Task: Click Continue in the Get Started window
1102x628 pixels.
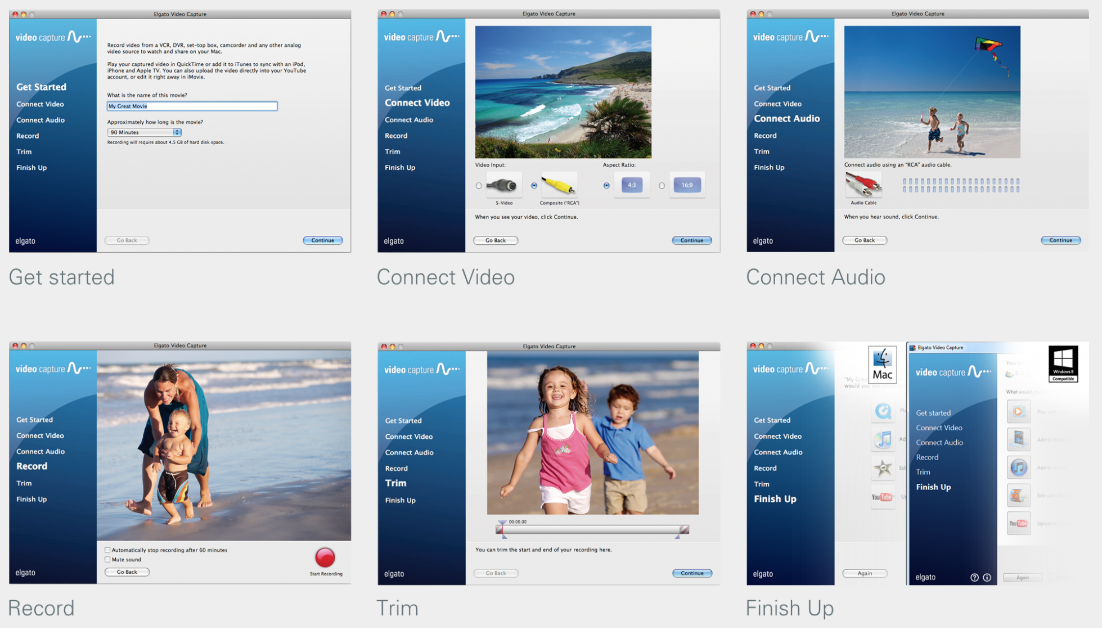Action: click(322, 240)
